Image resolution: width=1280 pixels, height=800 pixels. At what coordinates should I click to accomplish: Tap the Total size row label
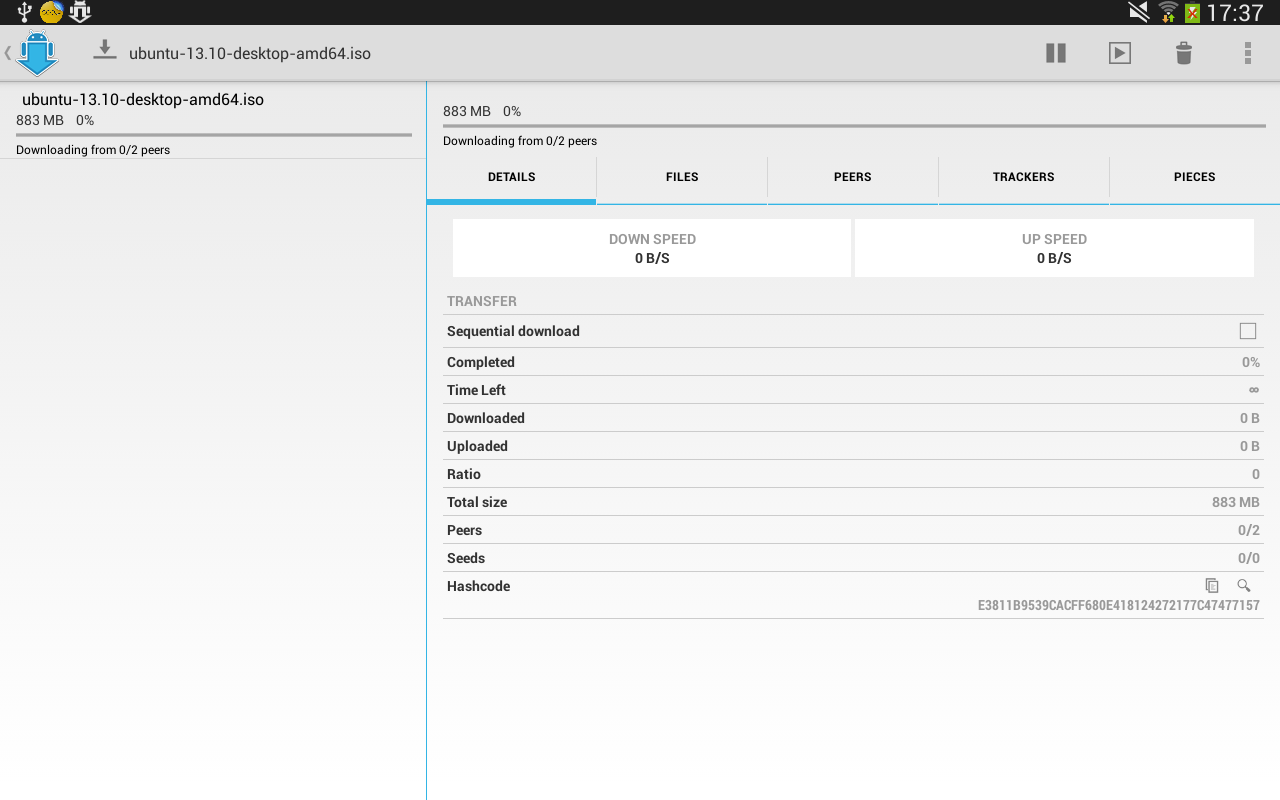click(477, 502)
